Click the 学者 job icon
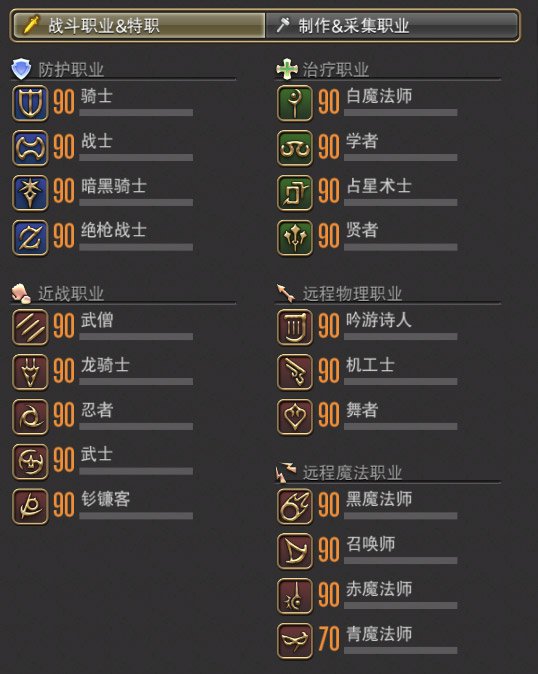 tap(295, 148)
